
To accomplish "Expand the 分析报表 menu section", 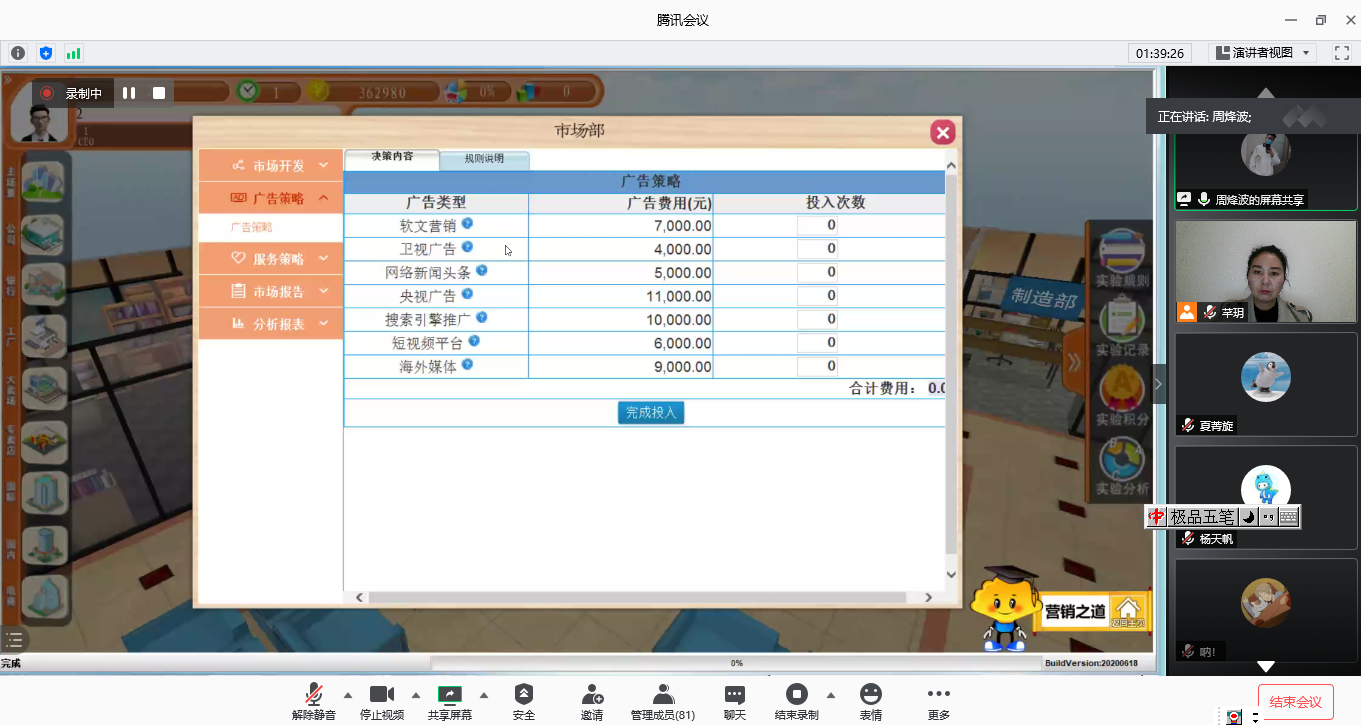I will [271, 324].
